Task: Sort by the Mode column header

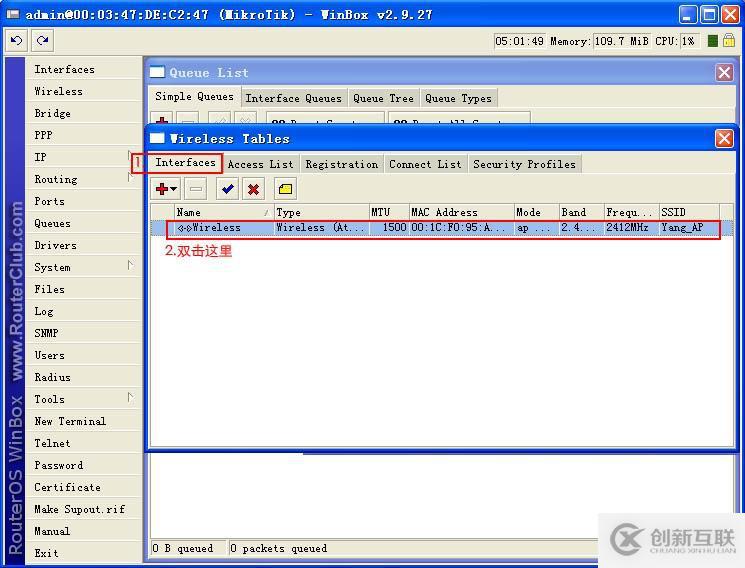Action: click(537, 212)
